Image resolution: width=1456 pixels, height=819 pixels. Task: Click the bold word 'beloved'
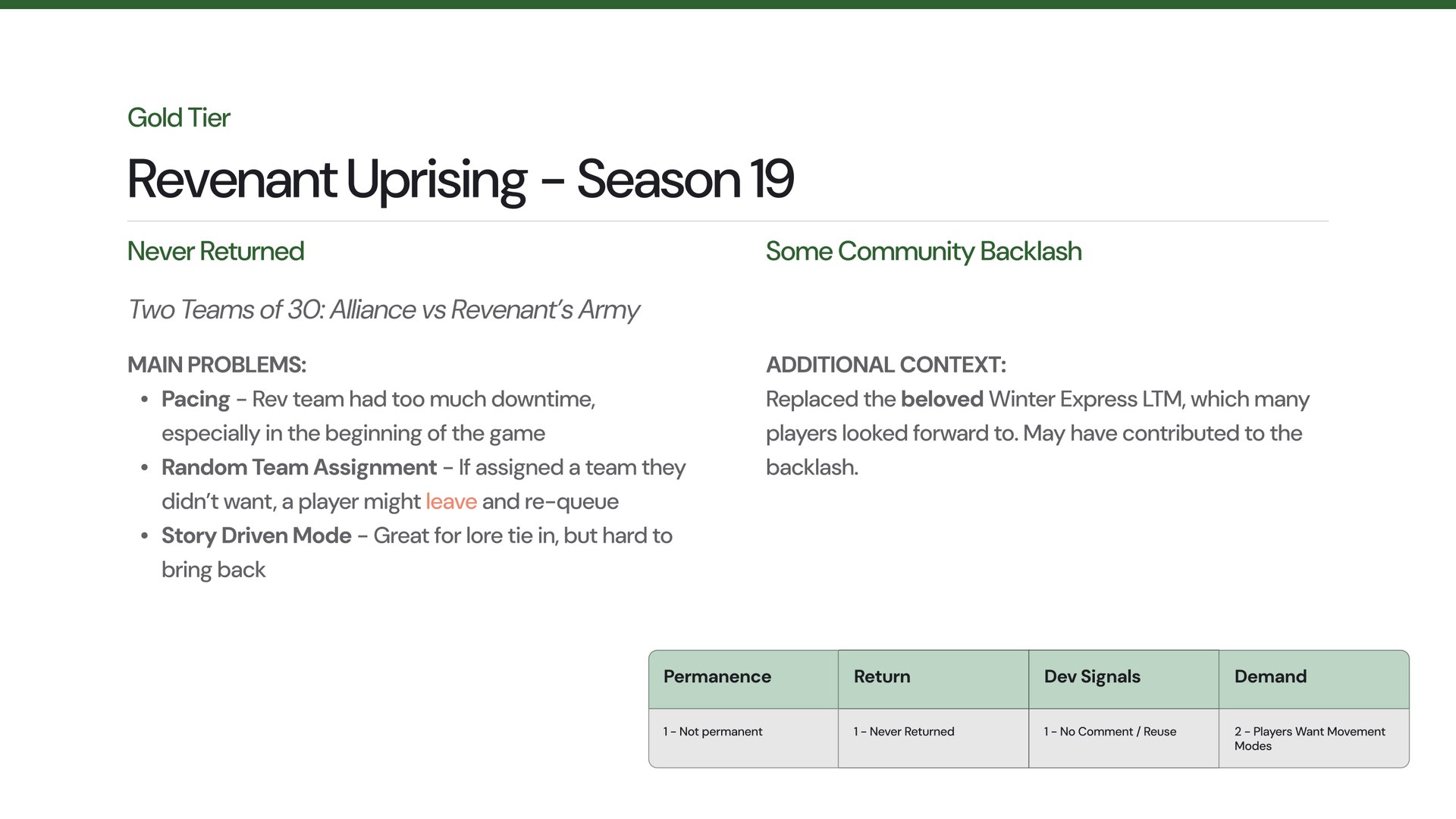point(942,399)
